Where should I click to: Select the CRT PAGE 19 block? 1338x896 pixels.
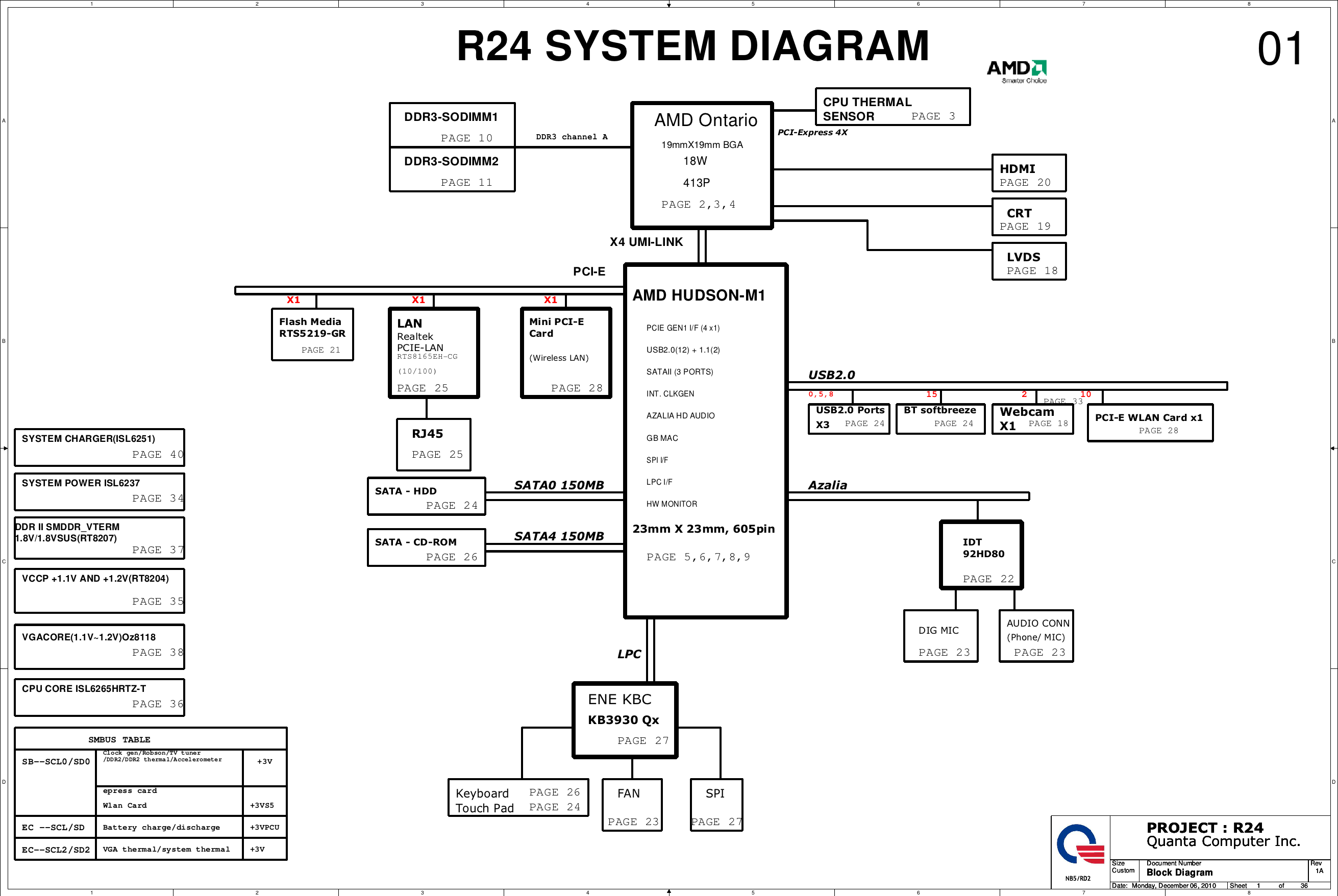(1029, 217)
